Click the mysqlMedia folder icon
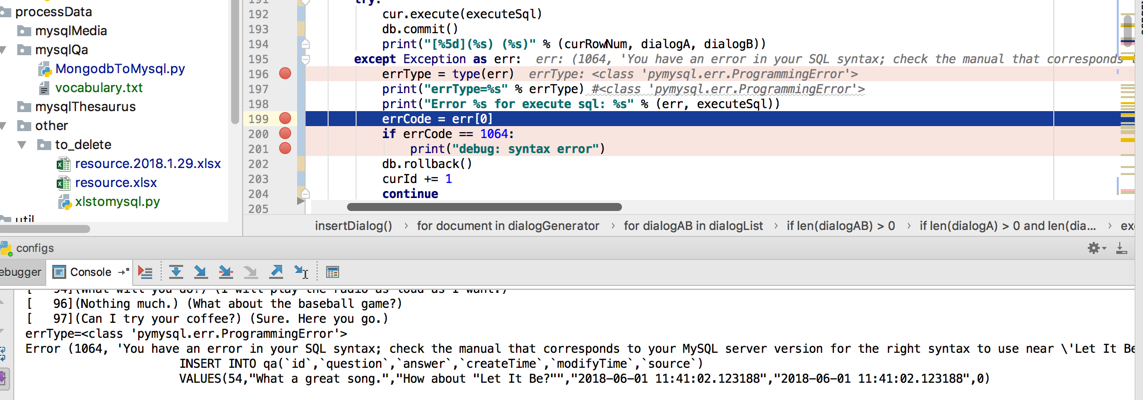 24,31
